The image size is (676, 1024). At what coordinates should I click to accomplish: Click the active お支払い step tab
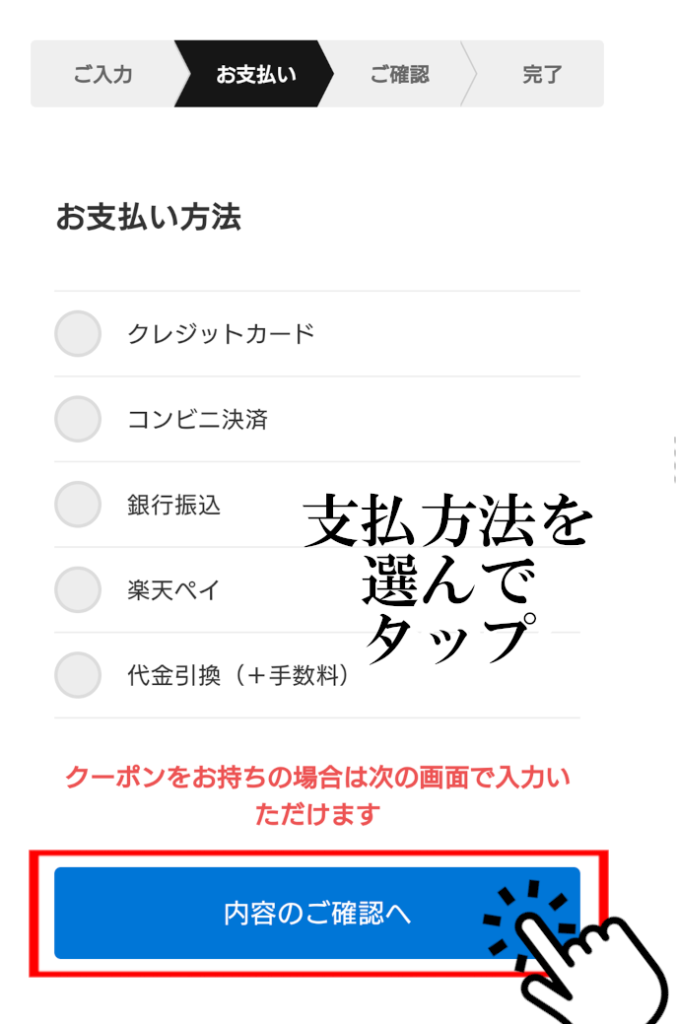256,74
